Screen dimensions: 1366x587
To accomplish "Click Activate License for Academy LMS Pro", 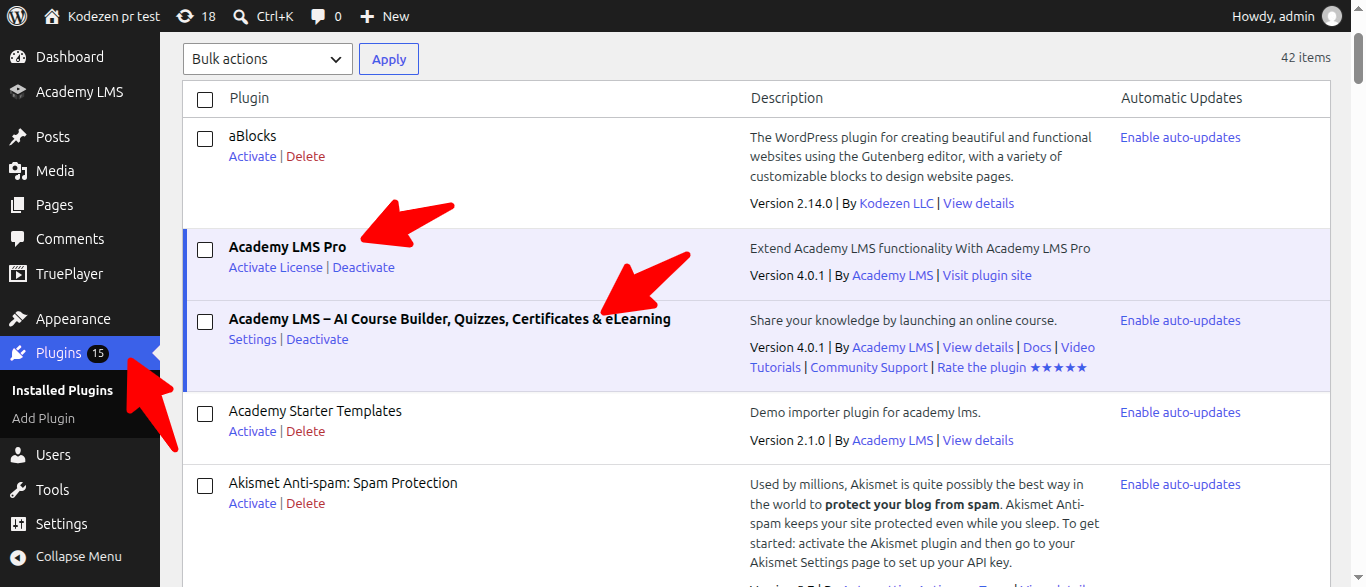I will (x=276, y=267).
